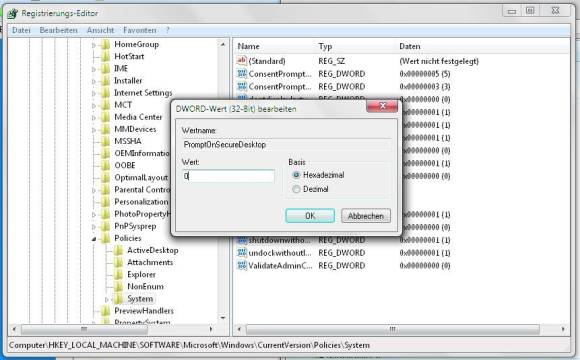Screen dimensions: 580x360
Task: Select the Dezimal radio button
Action: pyautogui.click(x=296, y=189)
